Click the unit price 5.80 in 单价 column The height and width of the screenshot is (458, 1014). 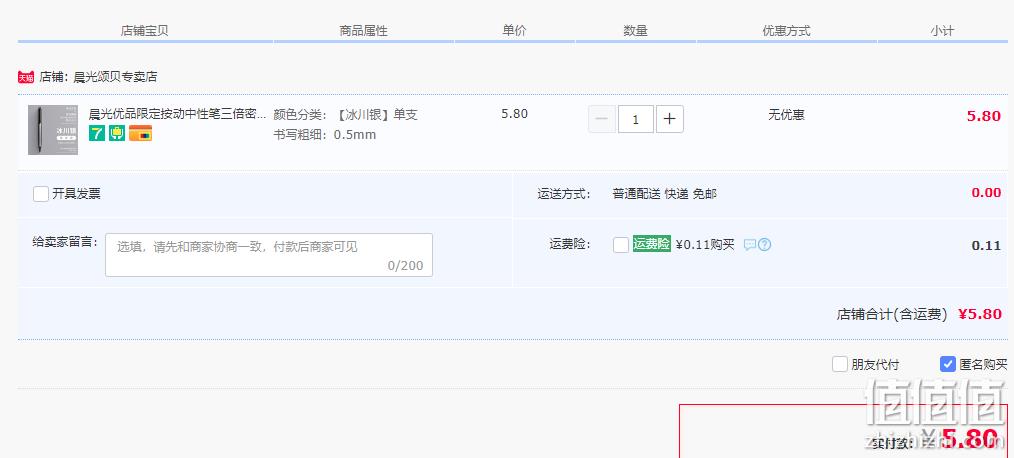(x=515, y=114)
